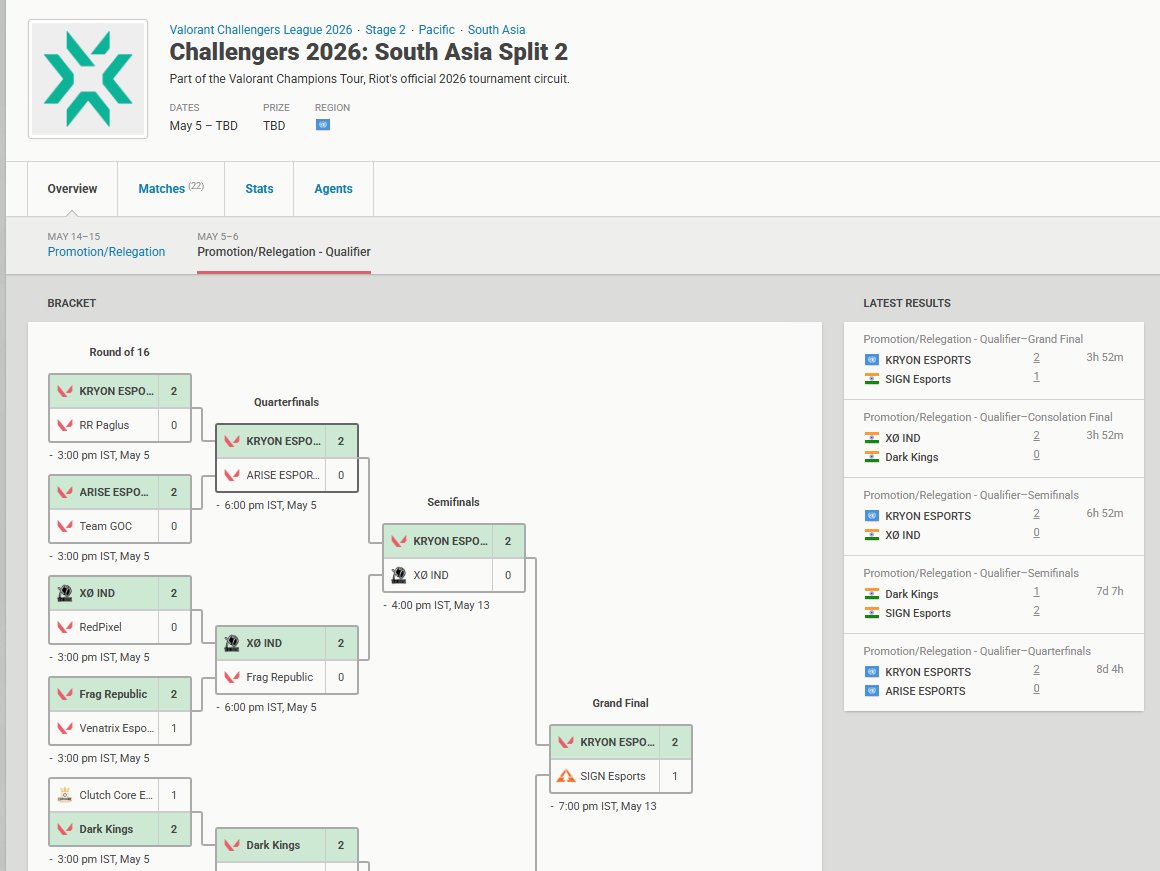Click XØ IND logo in Round of 16
The height and width of the screenshot is (871, 1160).
coord(65,593)
